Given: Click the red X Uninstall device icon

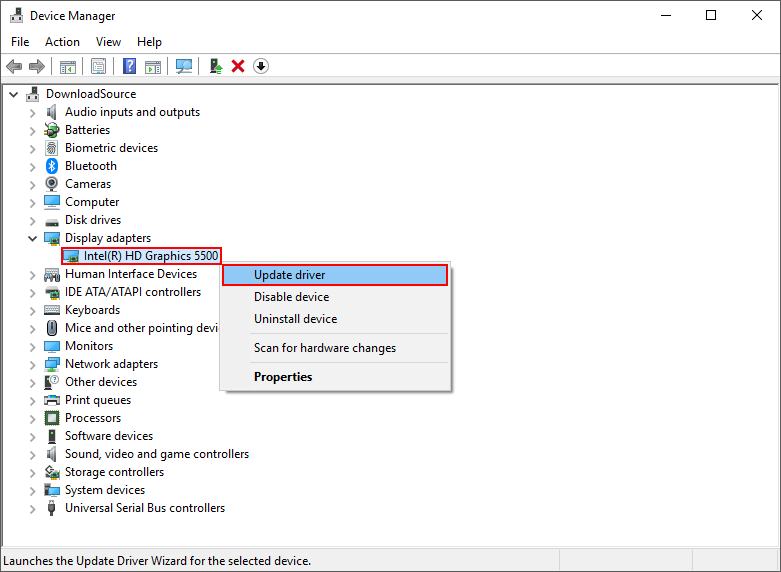Looking at the screenshot, I should [x=238, y=66].
